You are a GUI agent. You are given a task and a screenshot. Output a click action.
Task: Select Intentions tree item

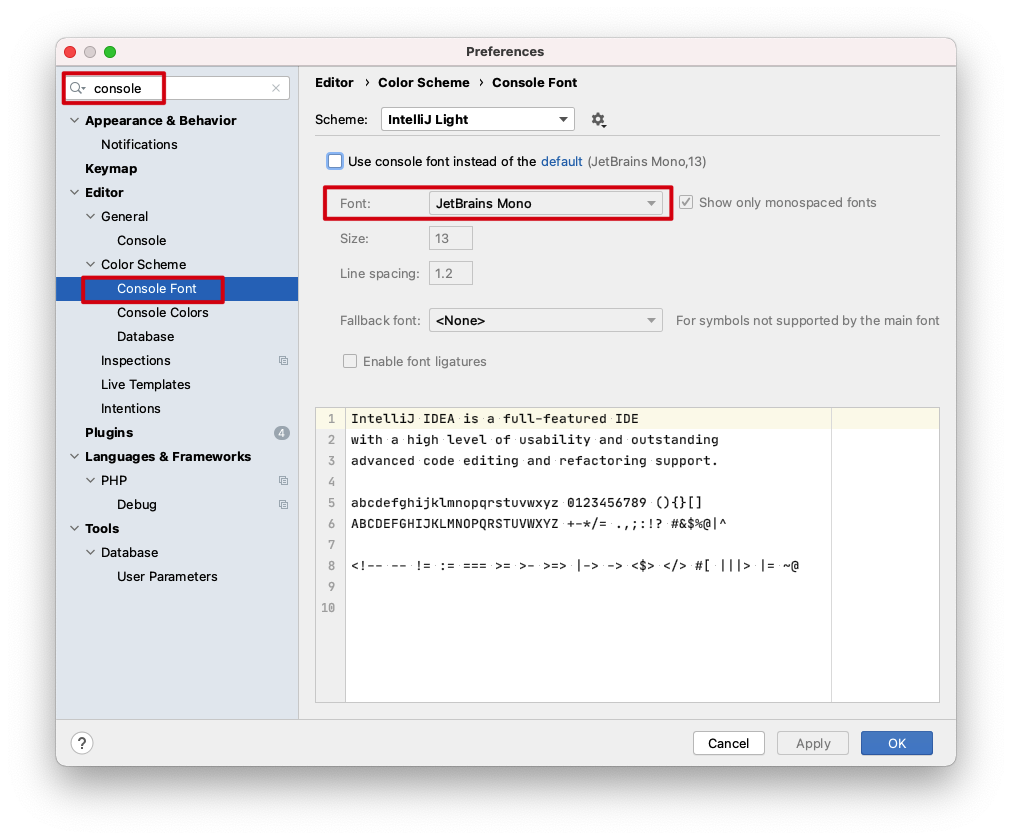click(130, 408)
